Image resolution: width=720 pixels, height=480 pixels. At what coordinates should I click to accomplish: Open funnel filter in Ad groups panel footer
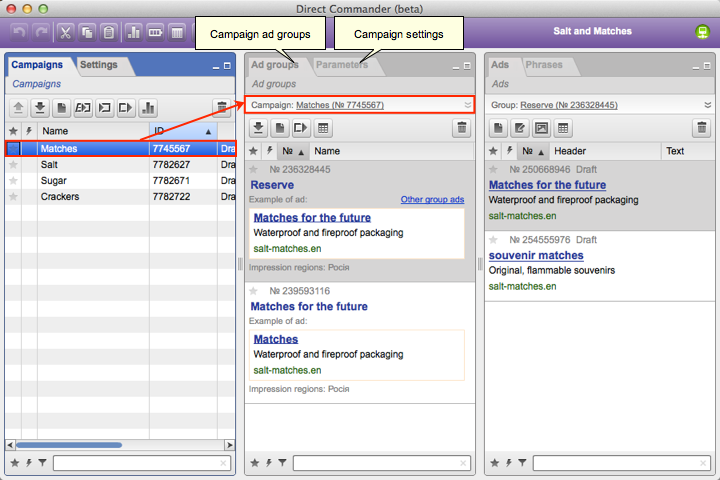click(282, 463)
